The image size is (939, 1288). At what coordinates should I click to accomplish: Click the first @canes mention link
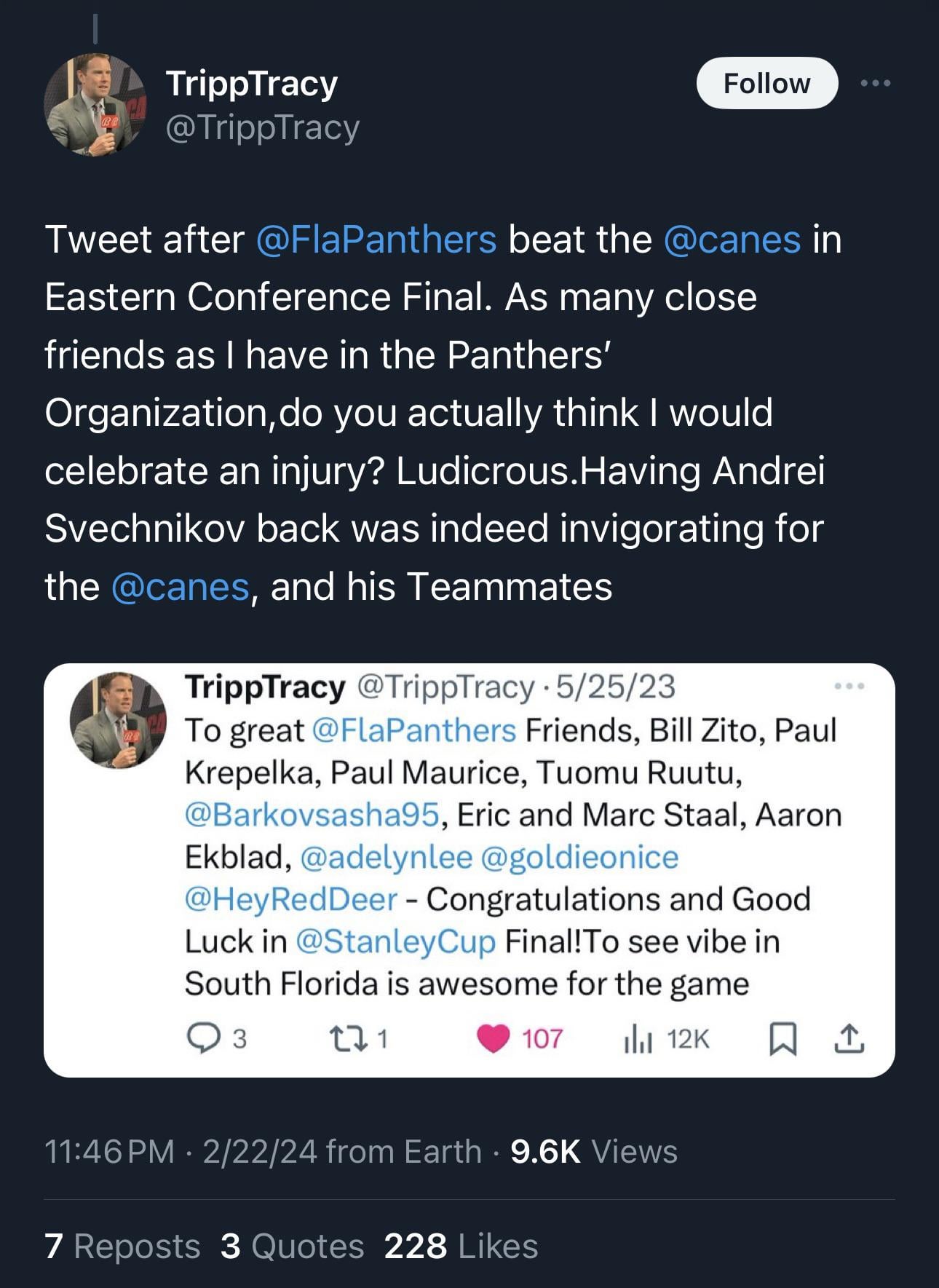tap(732, 240)
